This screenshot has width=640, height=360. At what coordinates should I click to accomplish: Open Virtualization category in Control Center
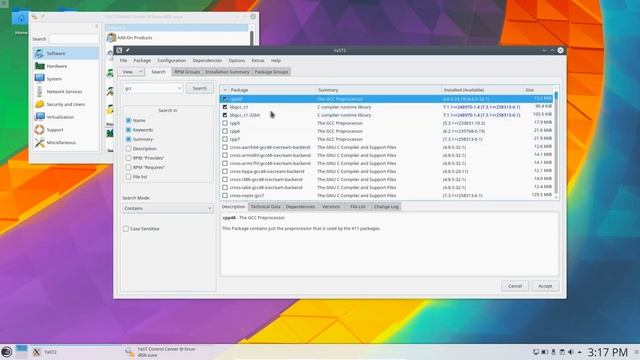[66, 117]
